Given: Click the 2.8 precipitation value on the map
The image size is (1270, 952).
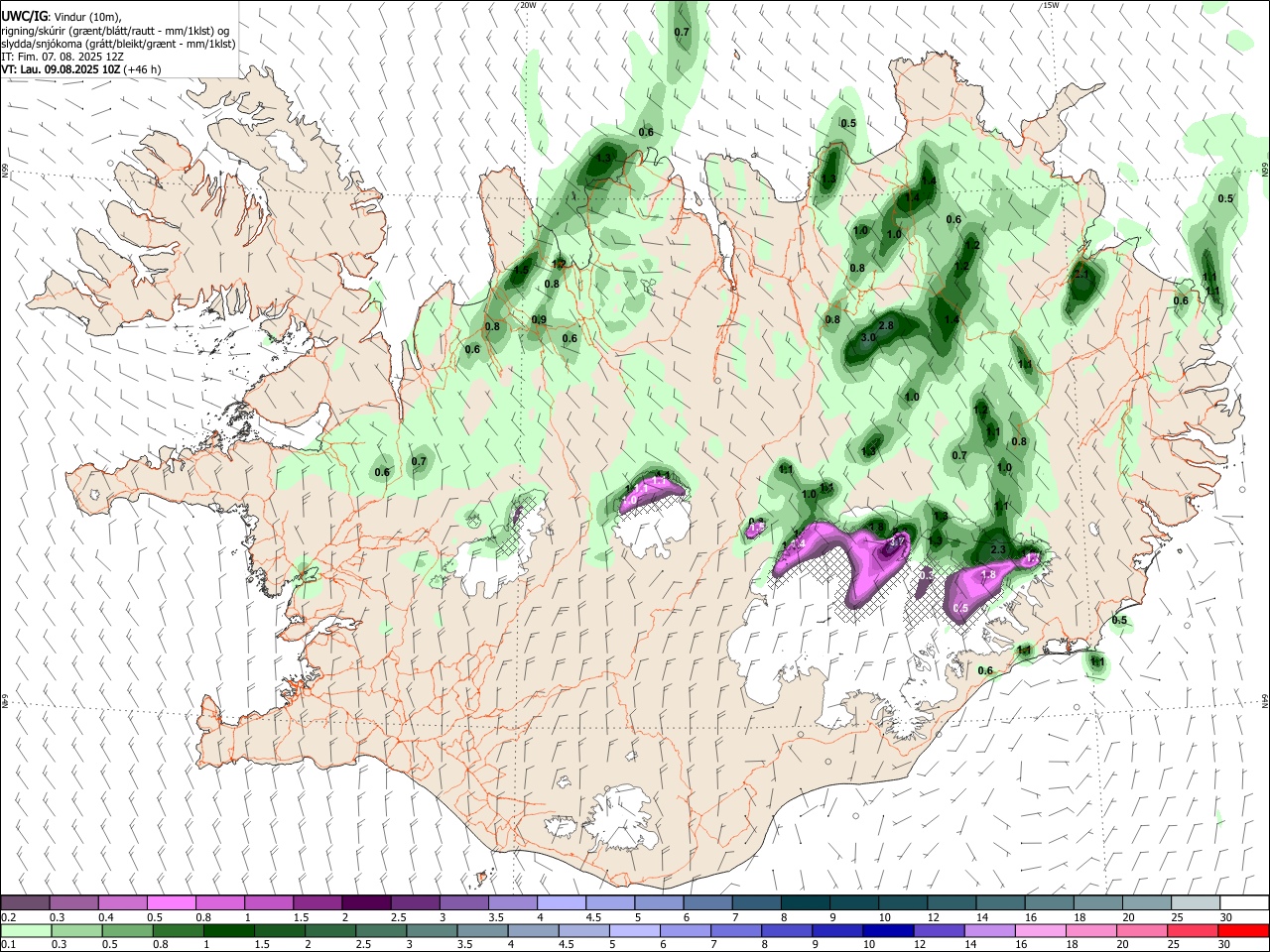Looking at the screenshot, I should click(887, 325).
